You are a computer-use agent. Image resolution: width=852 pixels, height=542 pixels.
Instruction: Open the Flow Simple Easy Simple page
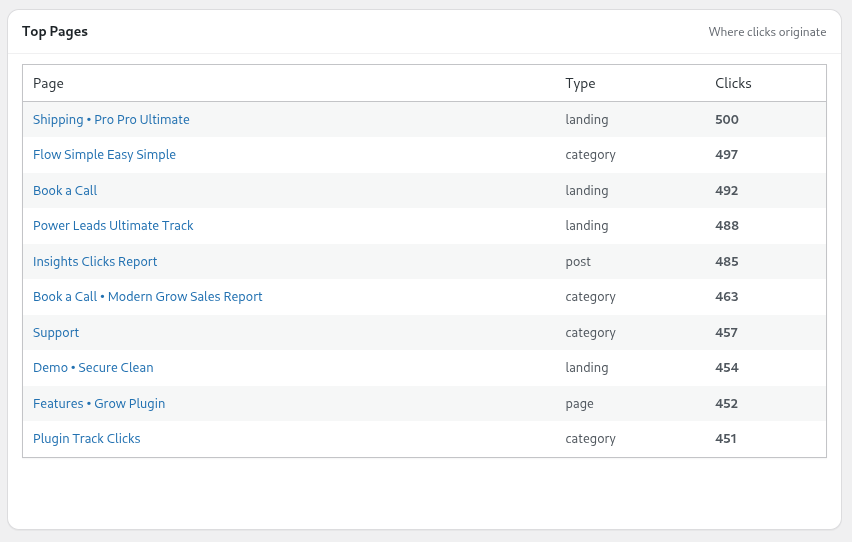[104, 155]
